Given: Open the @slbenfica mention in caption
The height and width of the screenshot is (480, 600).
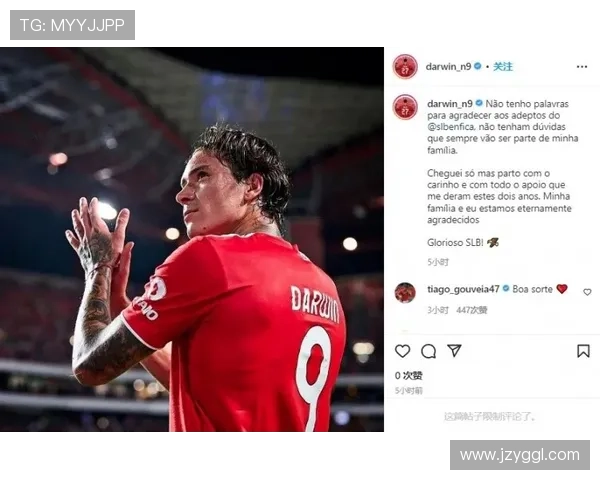Looking at the screenshot, I should click(451, 127).
